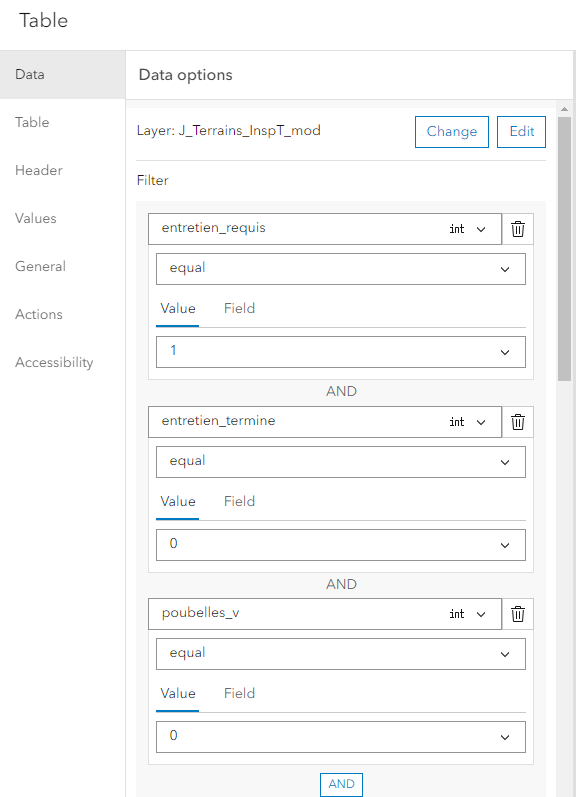Click the Change layer button
Screen dimensions: 576x797
[x=451, y=132]
